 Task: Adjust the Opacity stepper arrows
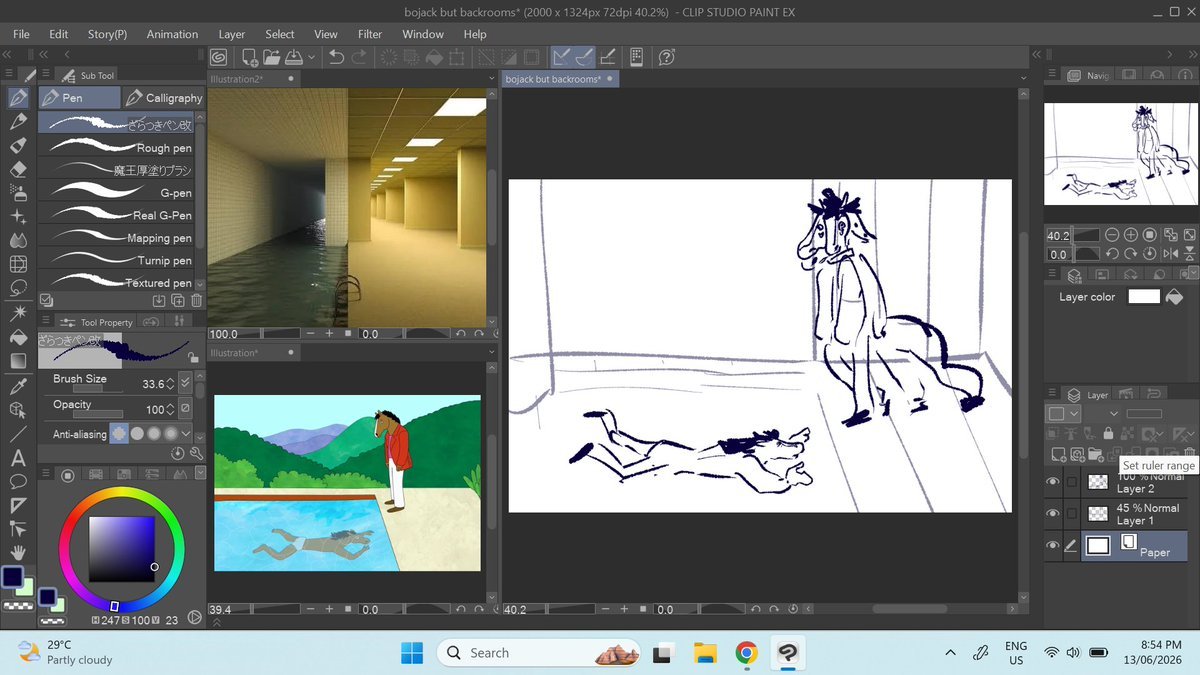click(170, 410)
